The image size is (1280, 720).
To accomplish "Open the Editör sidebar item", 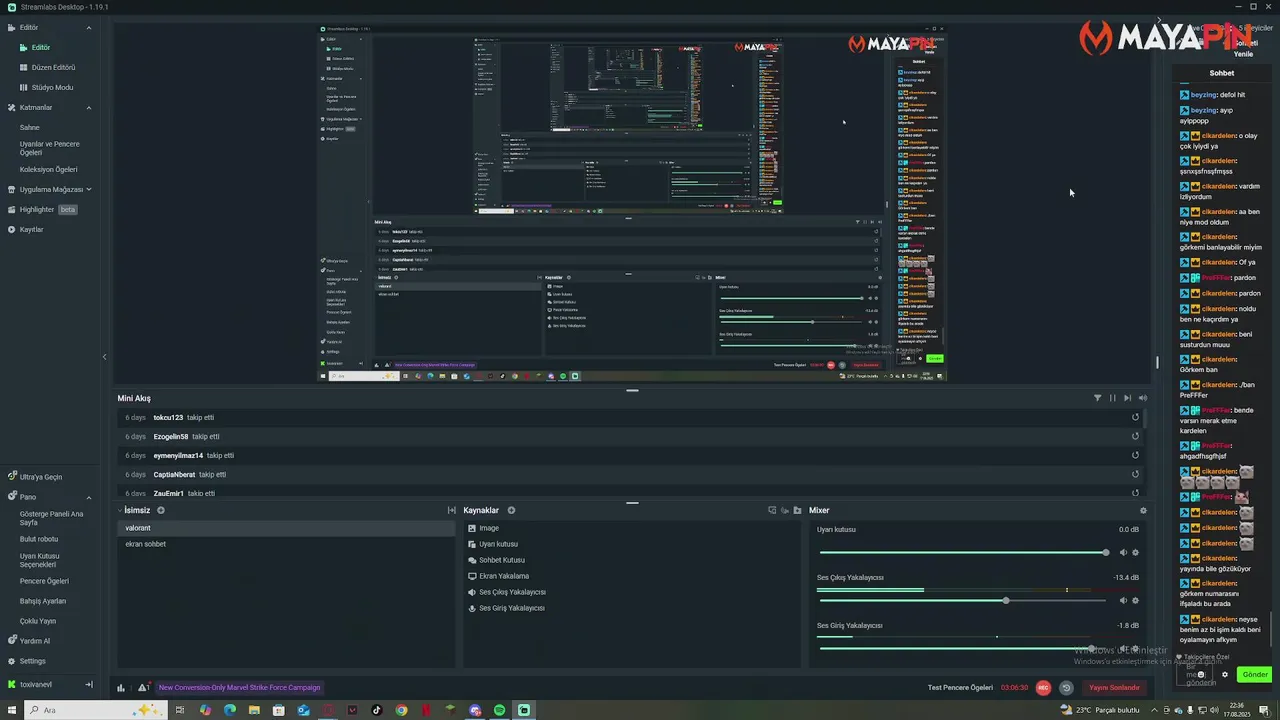I will [x=40, y=47].
